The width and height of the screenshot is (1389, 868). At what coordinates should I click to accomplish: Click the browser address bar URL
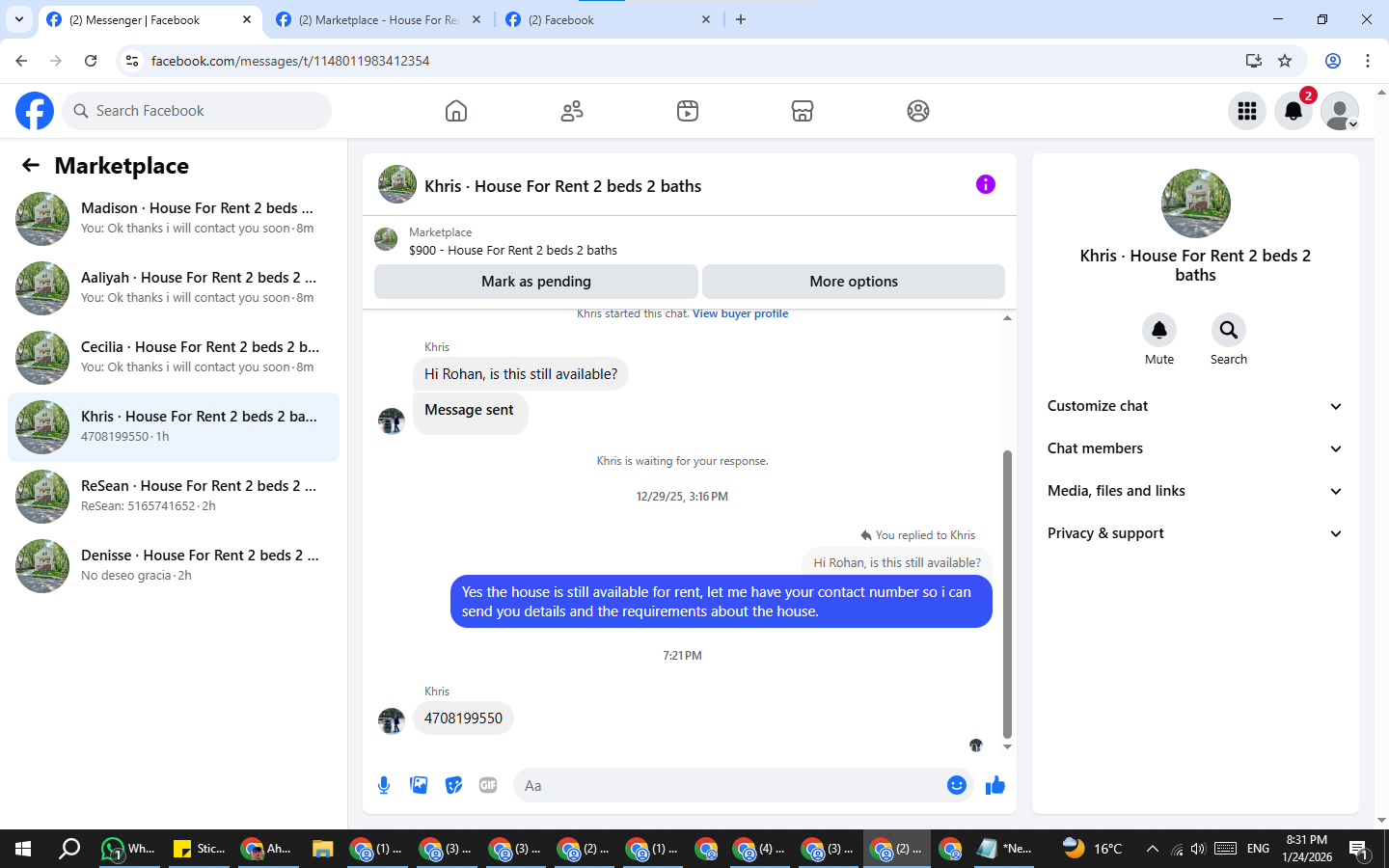click(x=290, y=61)
